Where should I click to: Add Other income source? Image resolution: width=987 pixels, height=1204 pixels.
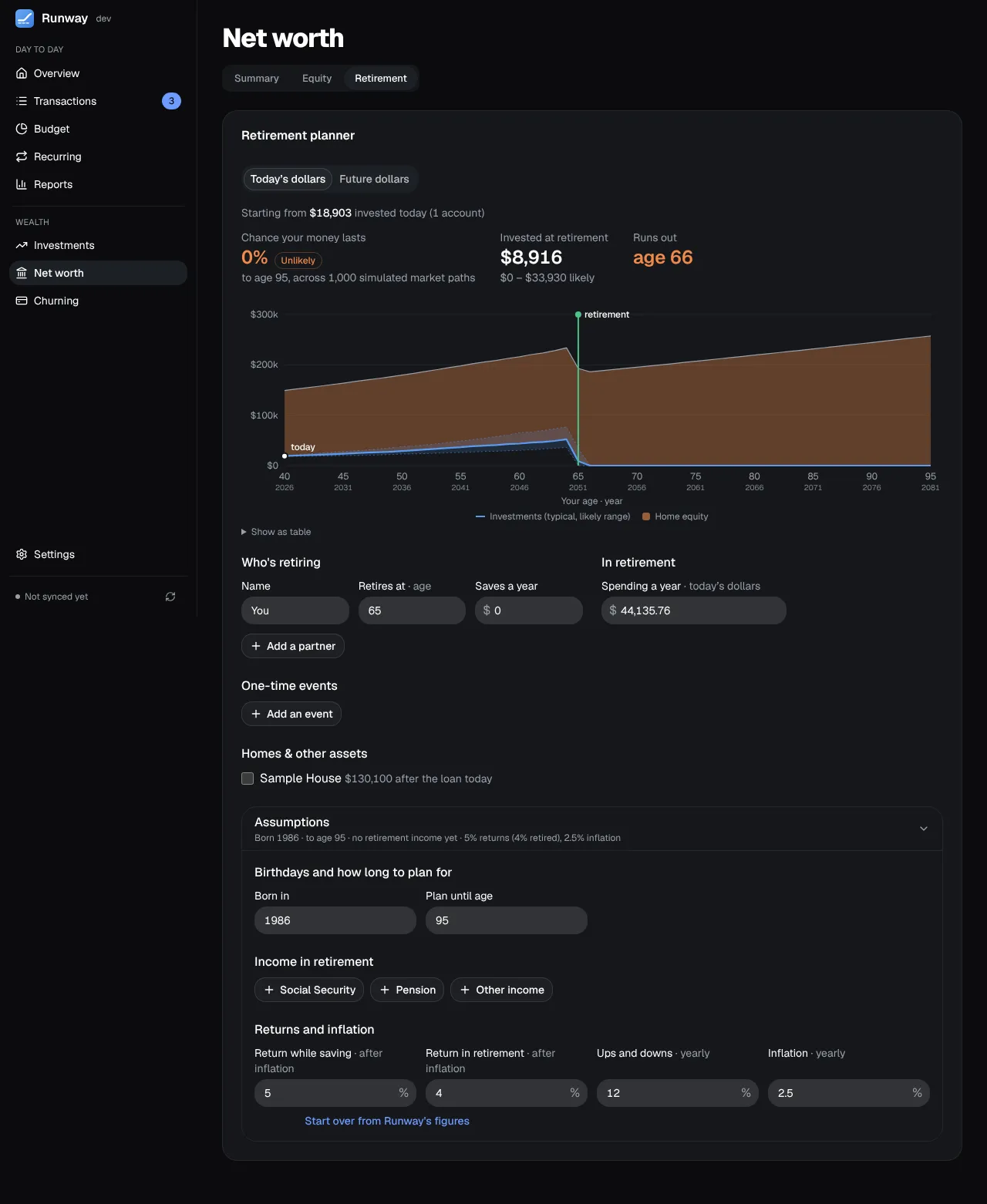[x=501, y=990]
